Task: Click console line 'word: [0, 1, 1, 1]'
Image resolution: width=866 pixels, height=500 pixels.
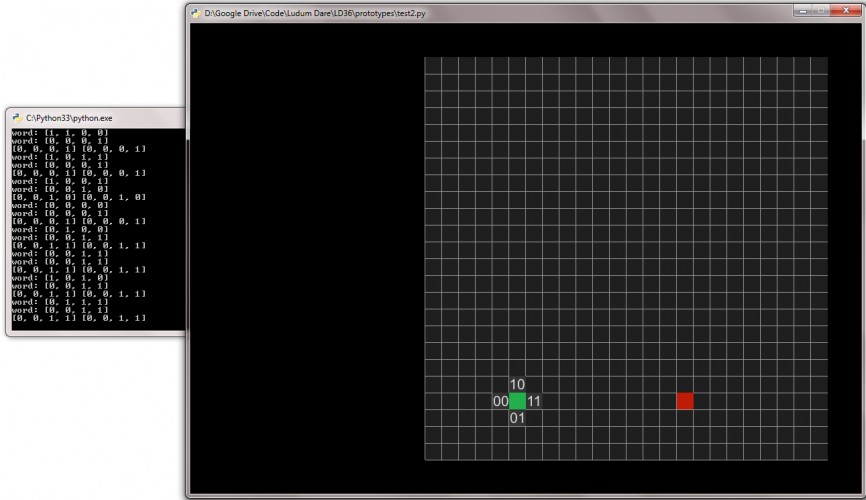Action: click(x=60, y=302)
